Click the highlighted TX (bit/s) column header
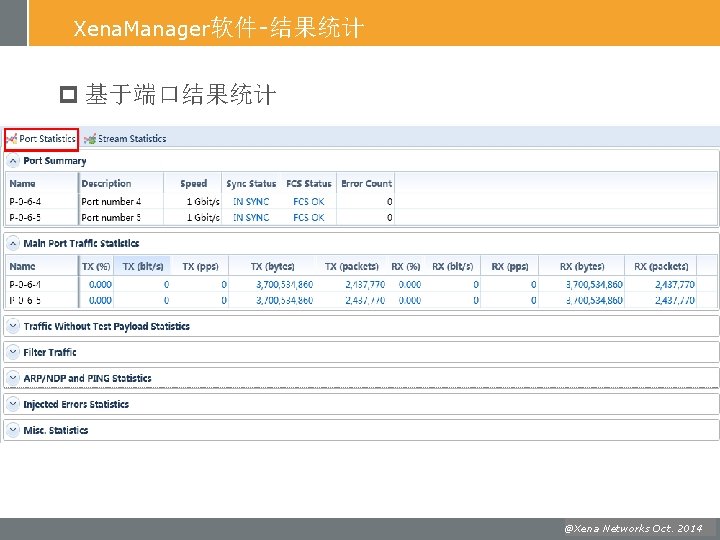The height and width of the screenshot is (540, 720). click(x=143, y=266)
